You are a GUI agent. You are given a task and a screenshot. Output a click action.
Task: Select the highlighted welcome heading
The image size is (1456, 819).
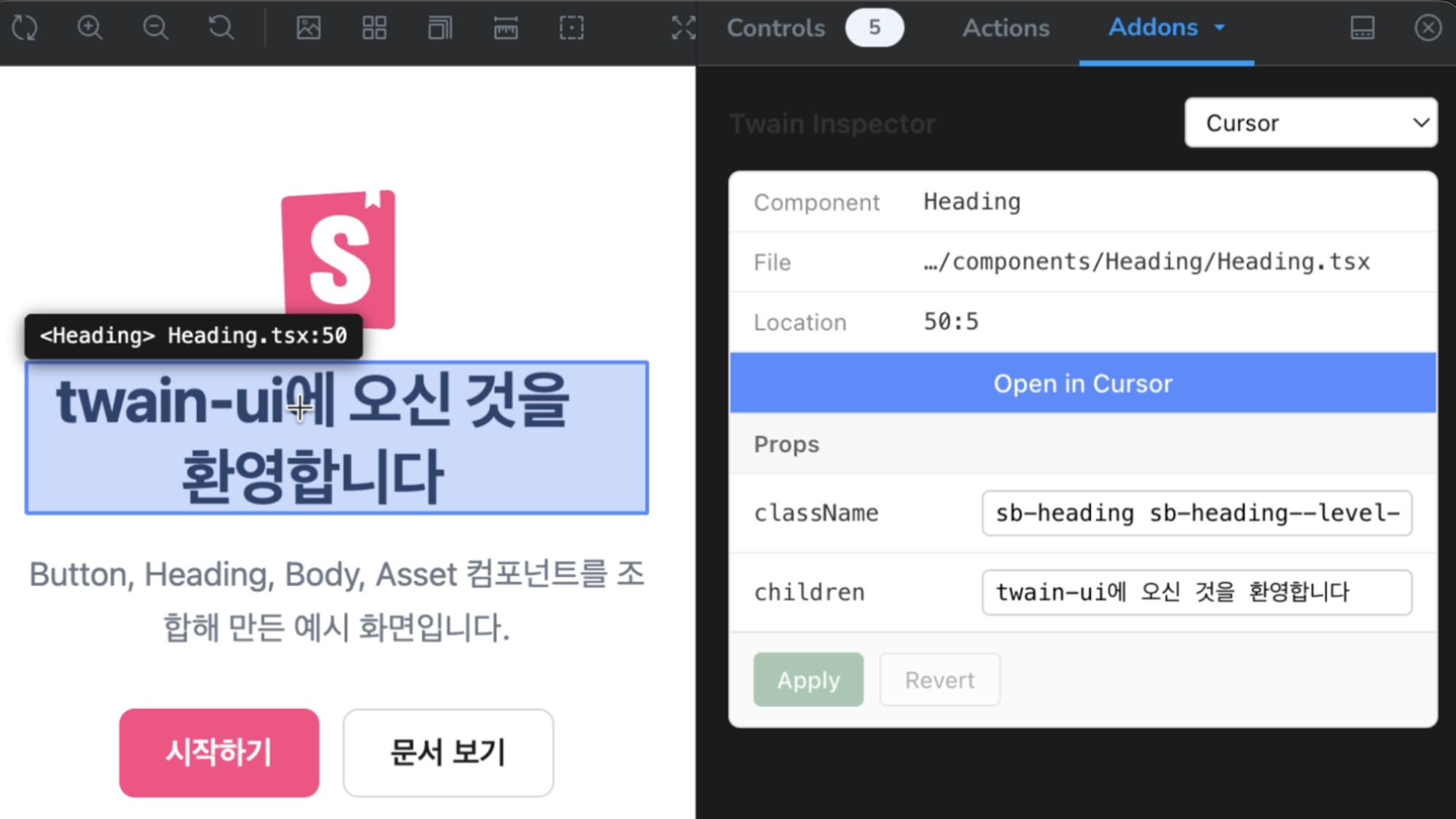pyautogui.click(x=337, y=438)
